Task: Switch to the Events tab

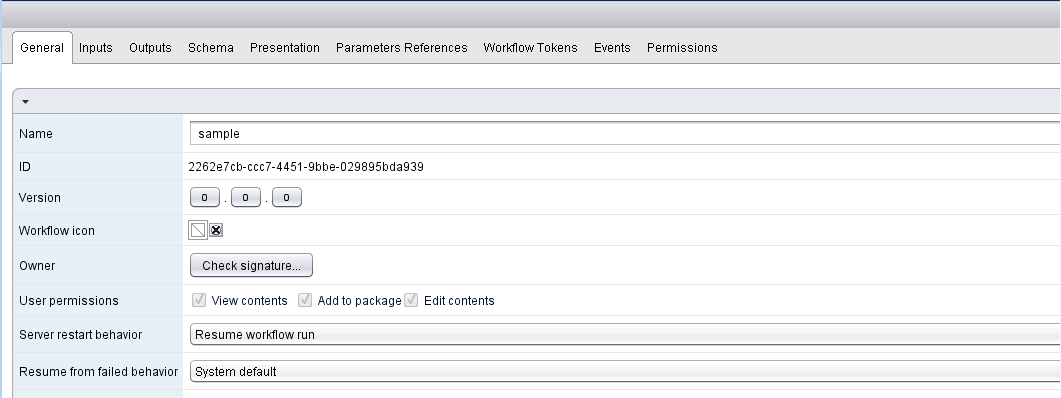Action: [612, 48]
